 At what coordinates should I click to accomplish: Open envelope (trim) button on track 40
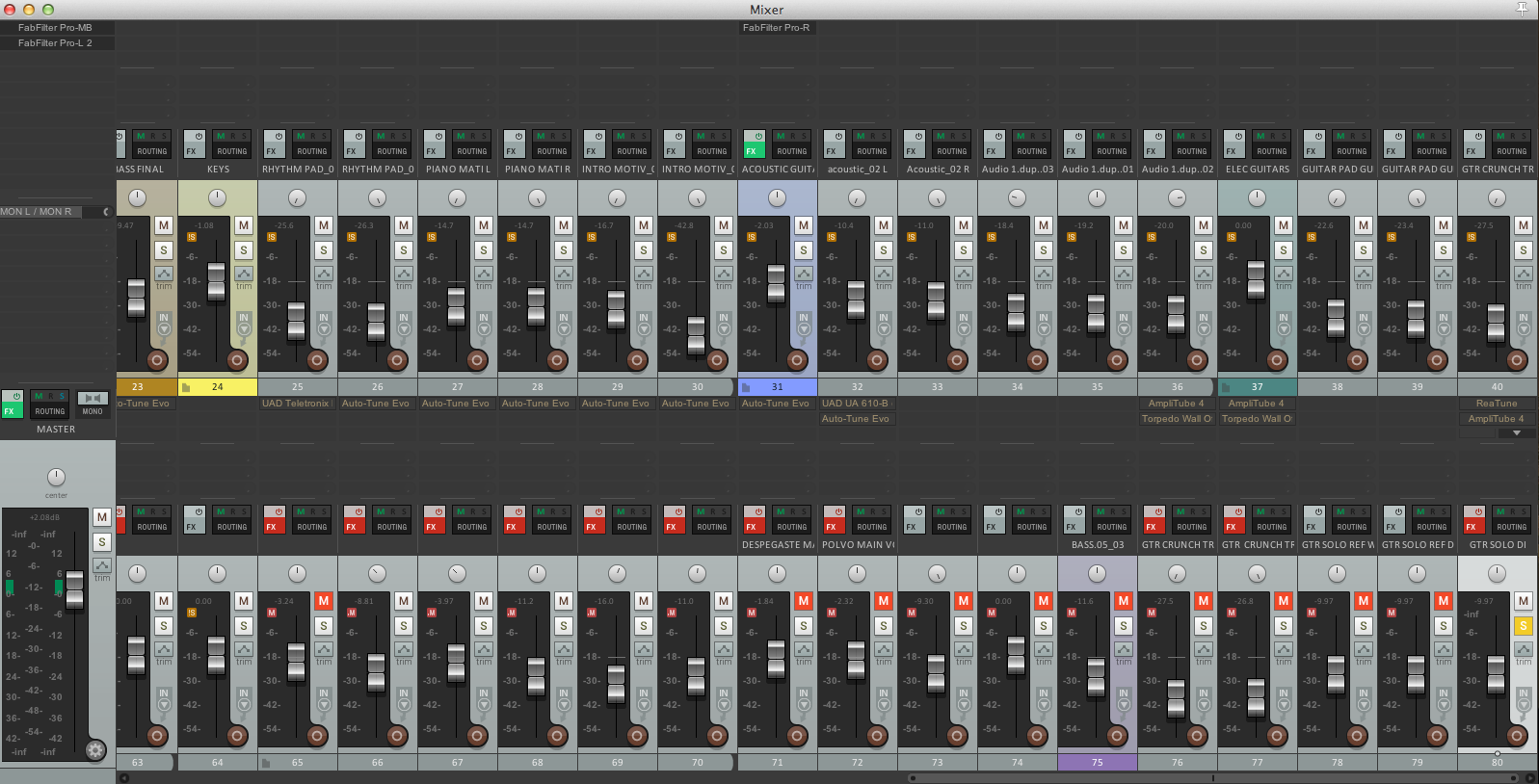click(1524, 275)
